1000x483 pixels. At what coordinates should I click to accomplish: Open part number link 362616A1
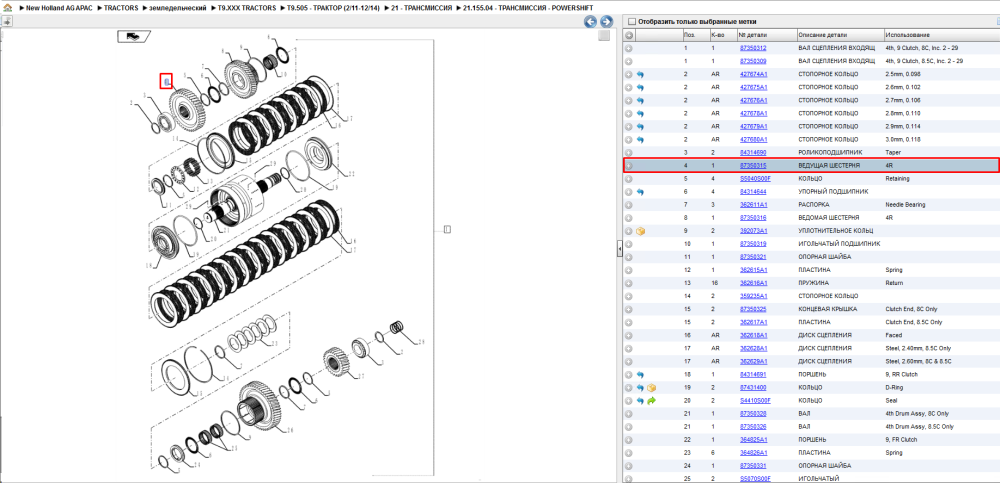(753, 283)
